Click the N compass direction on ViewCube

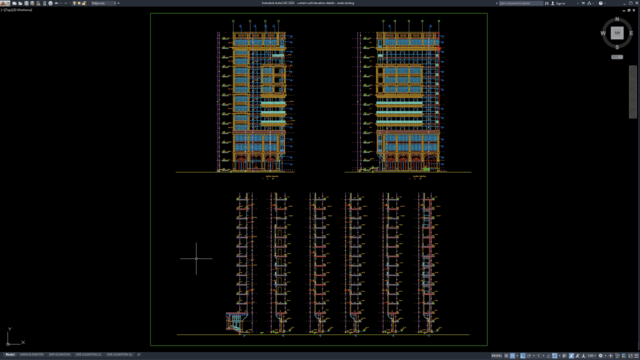coord(617,19)
